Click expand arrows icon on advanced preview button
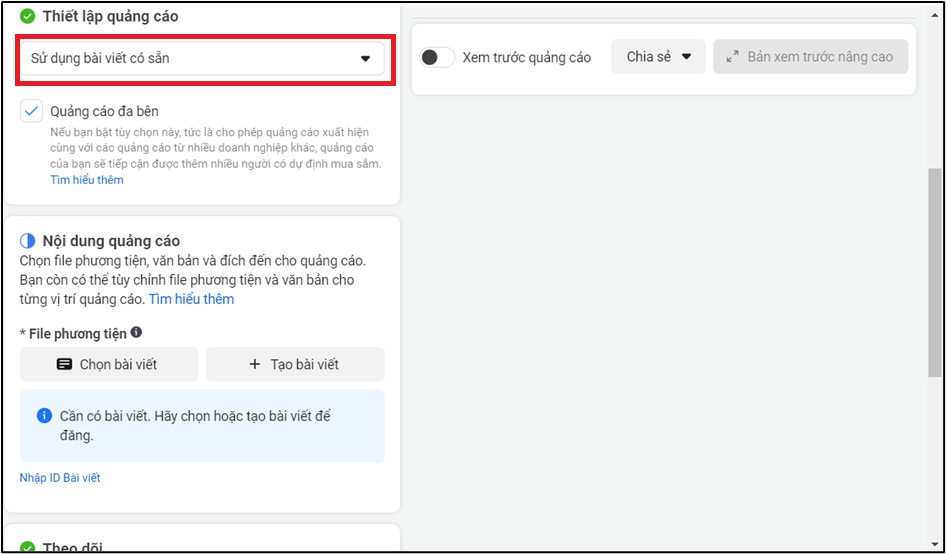 pyautogui.click(x=732, y=57)
